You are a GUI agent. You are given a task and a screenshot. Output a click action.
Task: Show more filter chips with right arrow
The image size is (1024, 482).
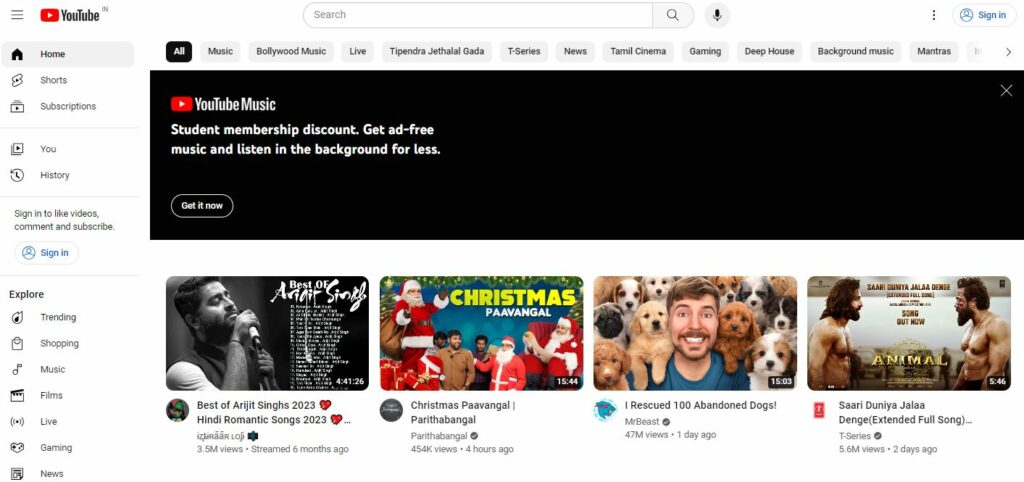[1008, 52]
